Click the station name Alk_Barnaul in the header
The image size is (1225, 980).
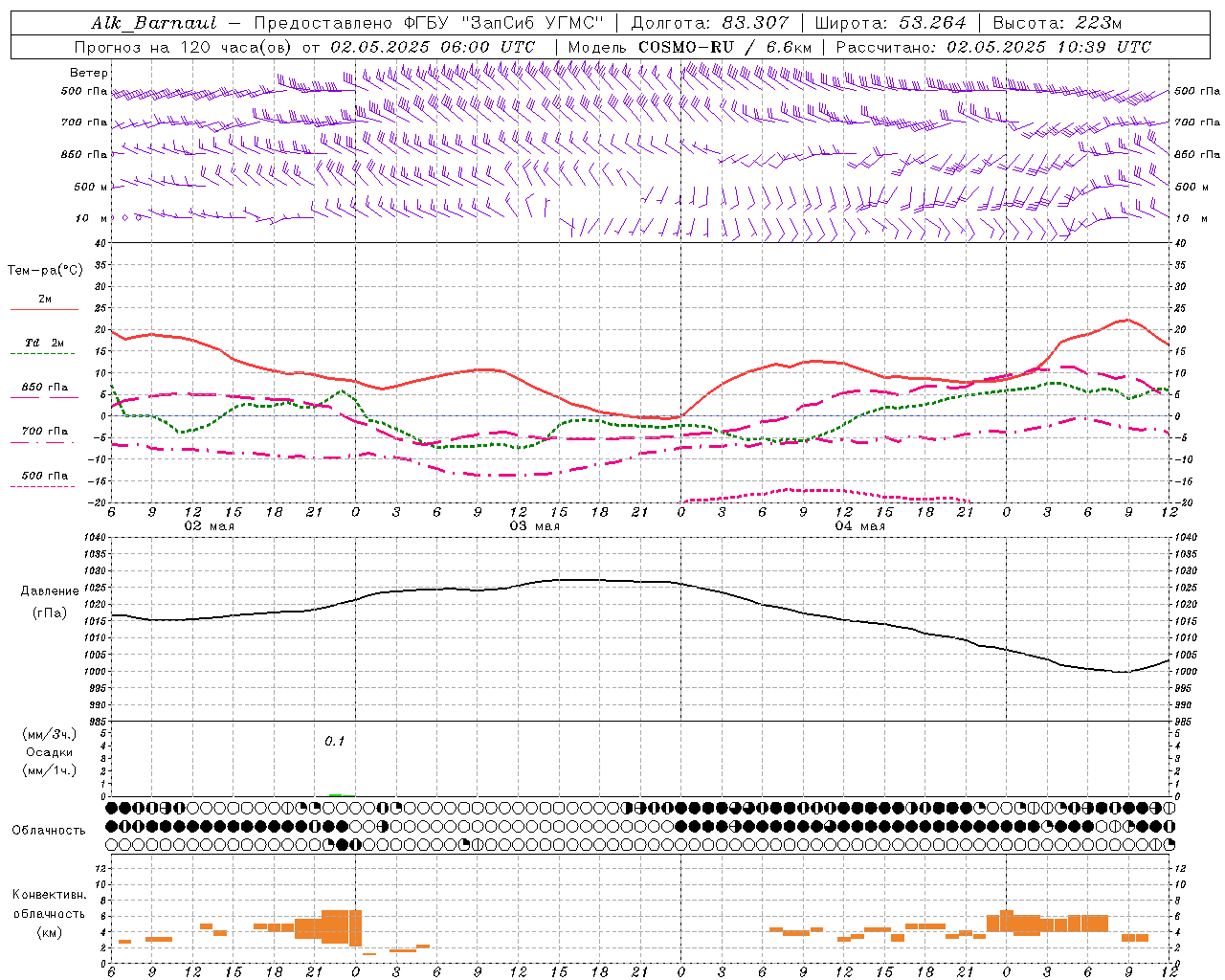[154, 23]
